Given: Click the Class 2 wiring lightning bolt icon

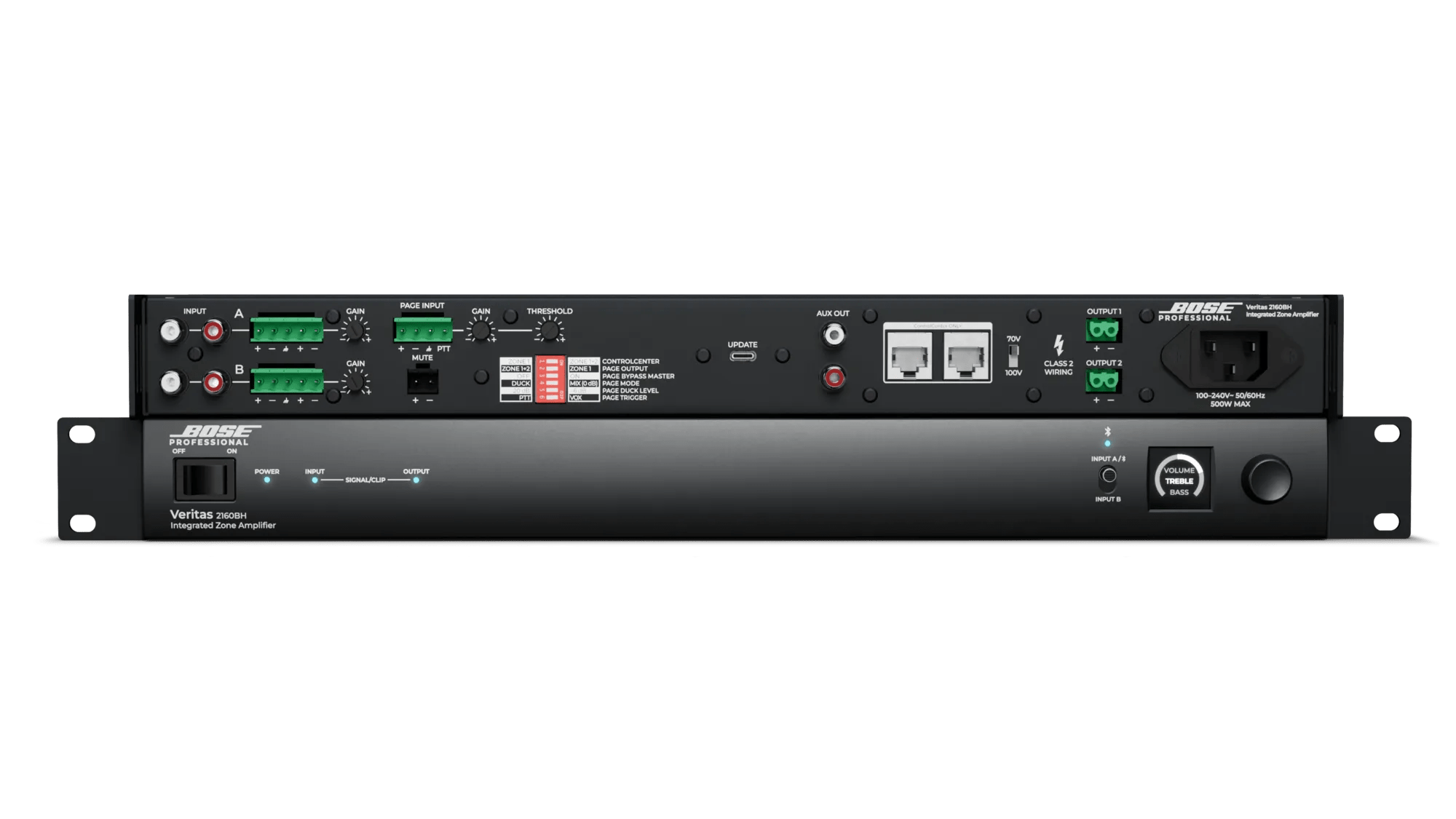Looking at the screenshot, I should [x=1059, y=345].
